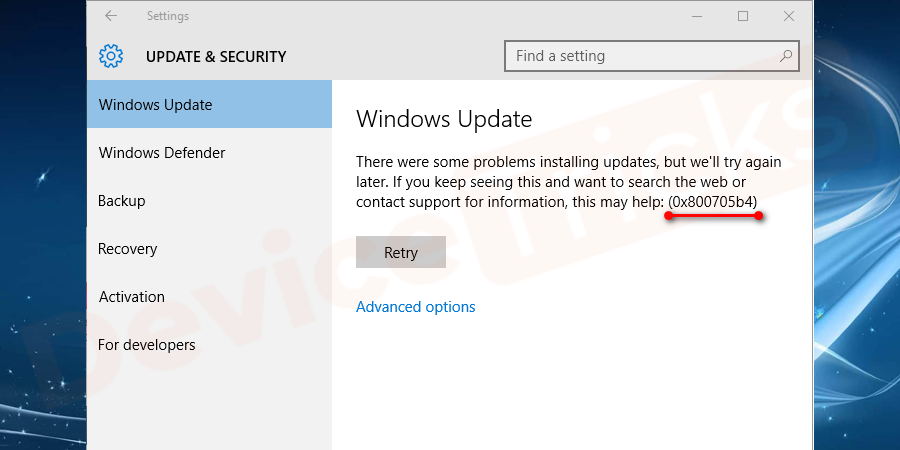Viewport: 900px width, 450px height.
Task: Close the Settings window
Action: click(789, 16)
